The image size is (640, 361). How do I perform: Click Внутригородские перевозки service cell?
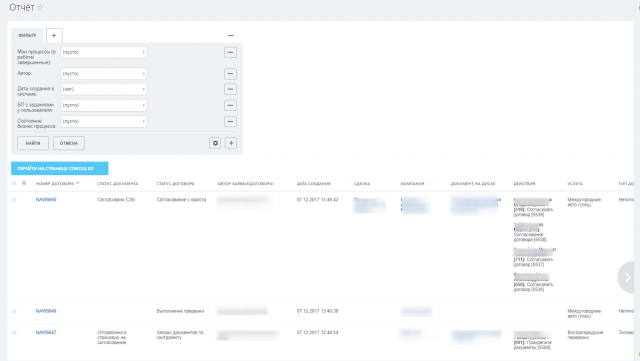point(585,335)
